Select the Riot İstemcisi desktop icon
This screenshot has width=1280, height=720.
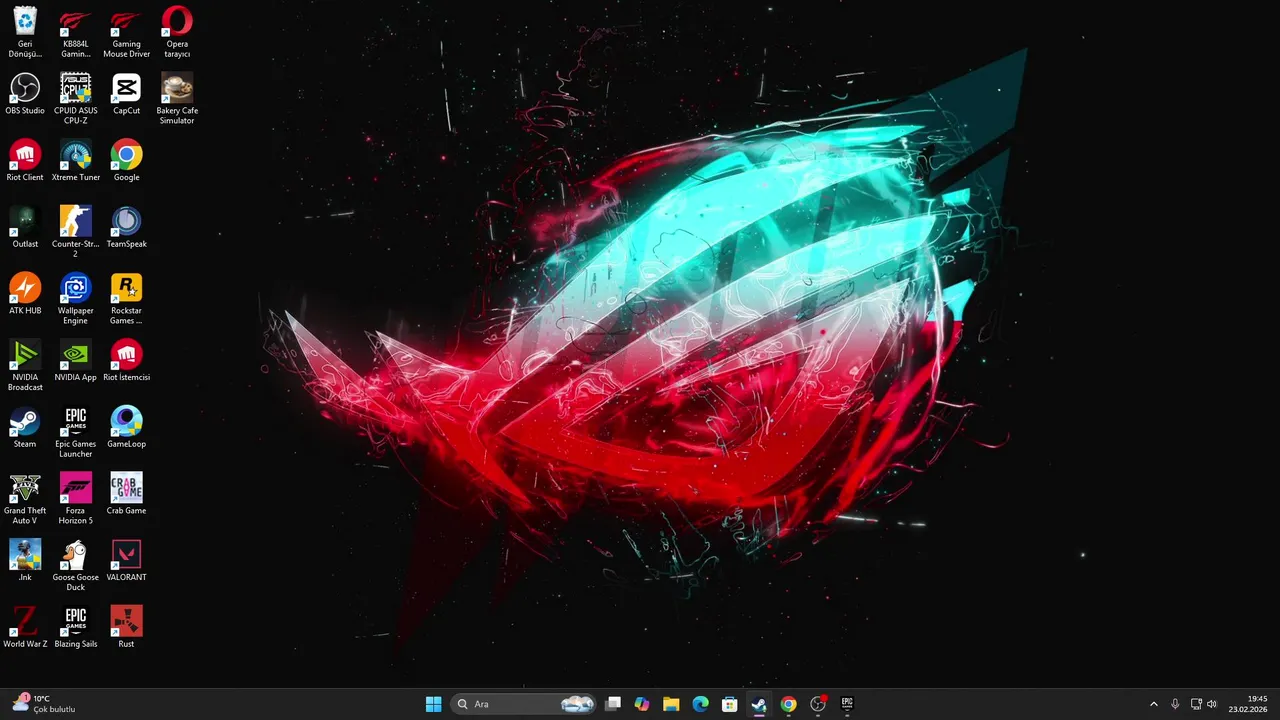[126, 361]
